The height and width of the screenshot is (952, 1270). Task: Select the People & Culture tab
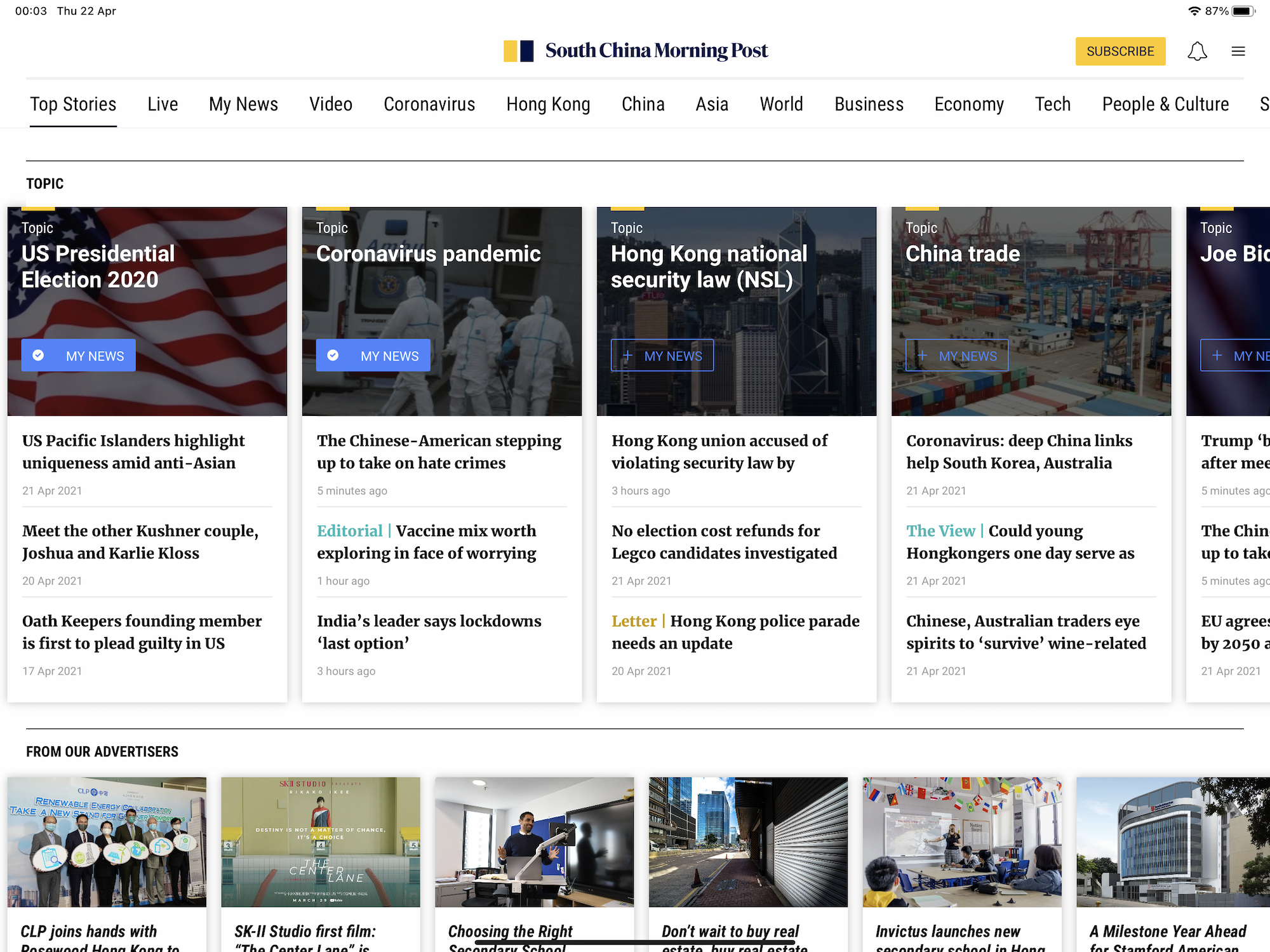point(1166,104)
